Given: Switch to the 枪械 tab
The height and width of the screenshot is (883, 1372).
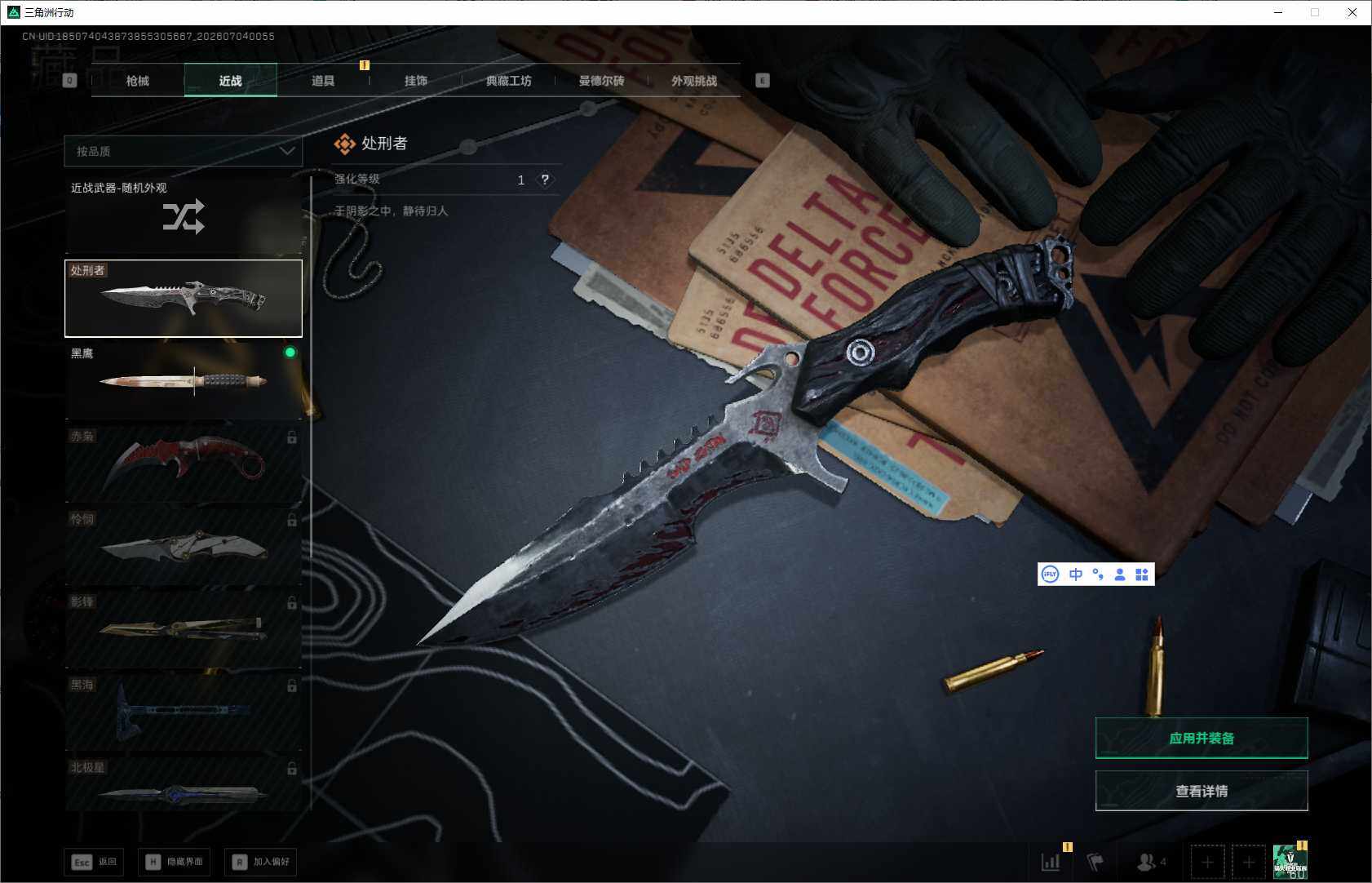Looking at the screenshot, I should tap(138, 81).
